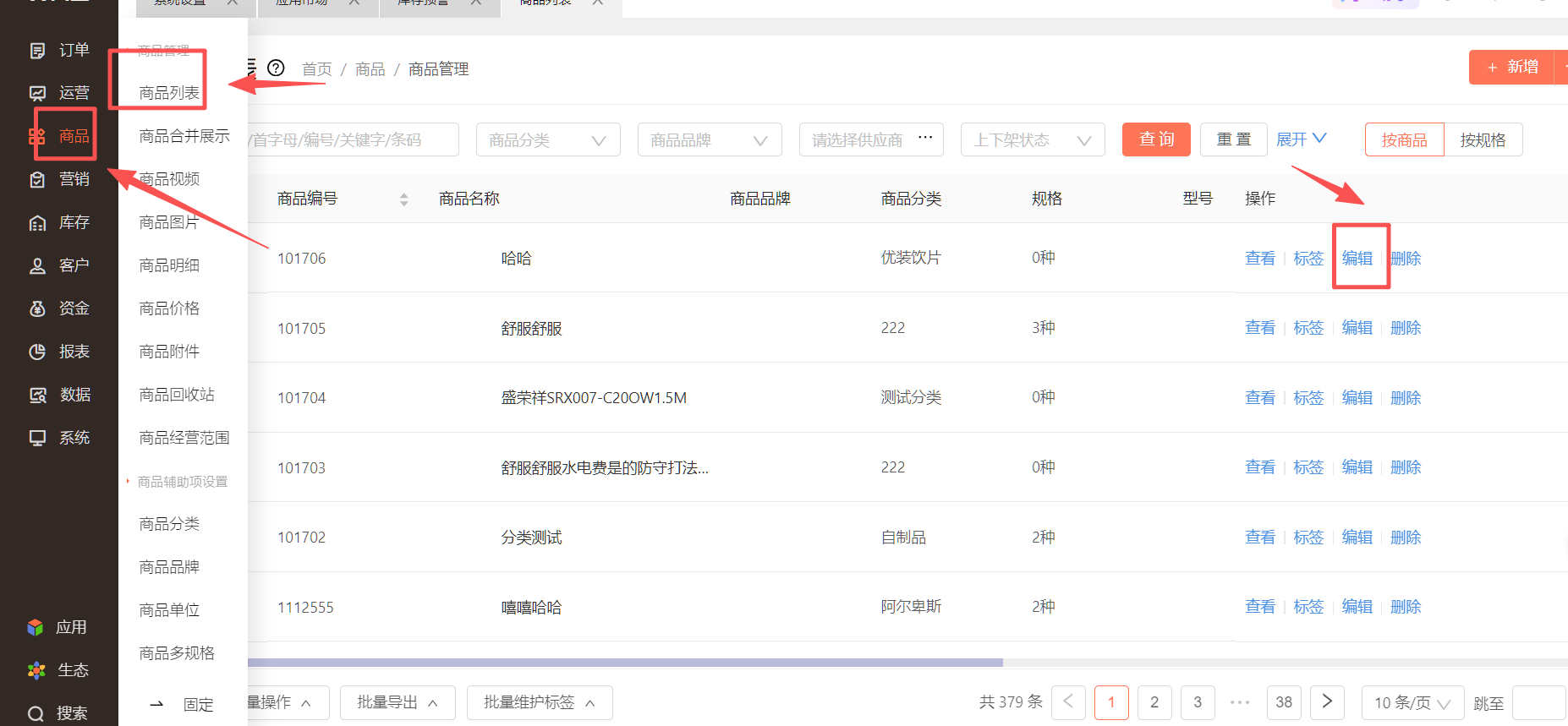Screen dimensions: 1568x726
Task: Click 查看 for product 1112555
Action: tap(1260, 607)
